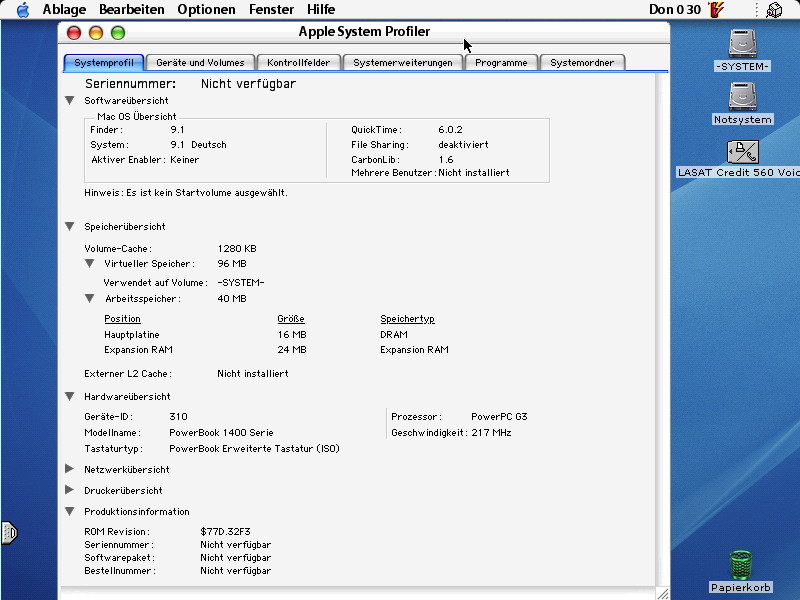The height and width of the screenshot is (600, 800).
Task: Switch to the Systemerweiterungen tab
Action: tap(403, 63)
